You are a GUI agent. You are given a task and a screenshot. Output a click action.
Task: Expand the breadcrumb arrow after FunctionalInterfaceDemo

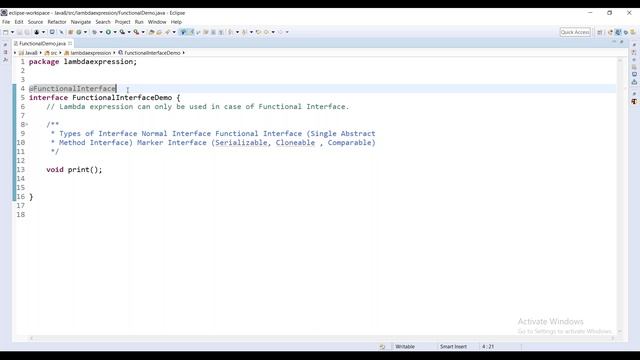(184, 53)
